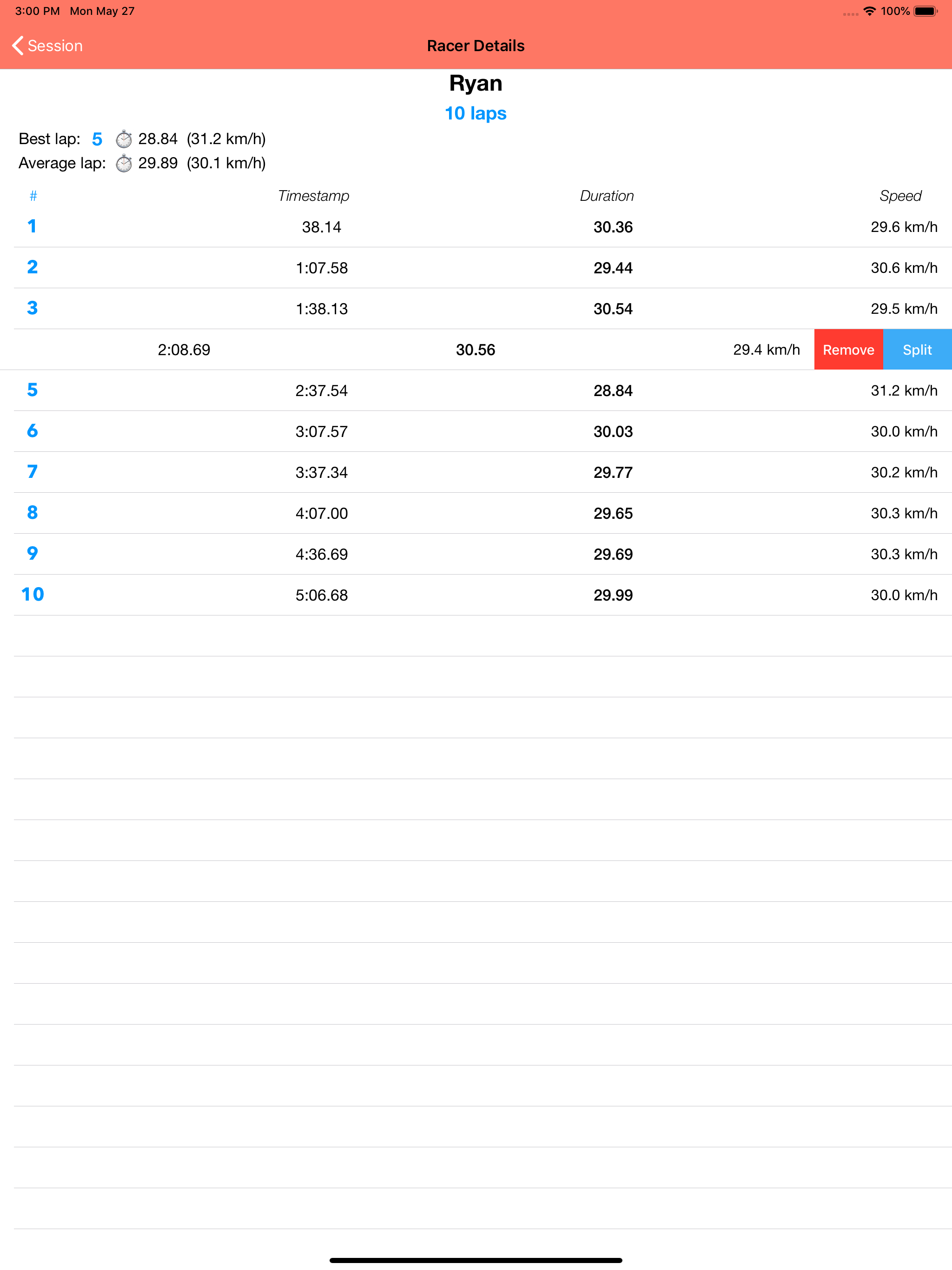
Task: Tap the battery status icon
Action: 926,11
